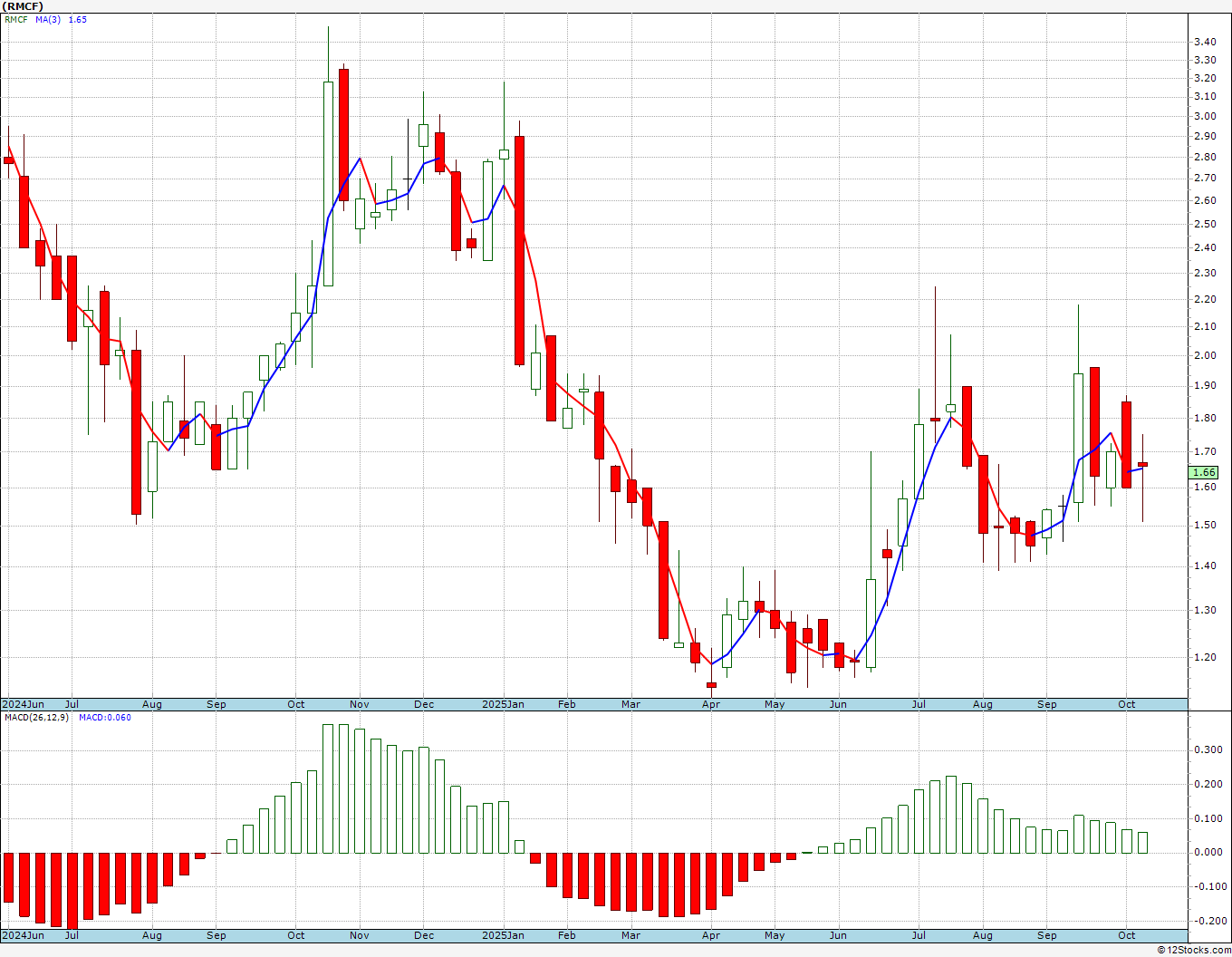Click Apr on the price chart time axis
1232x957 pixels.
tap(711, 704)
